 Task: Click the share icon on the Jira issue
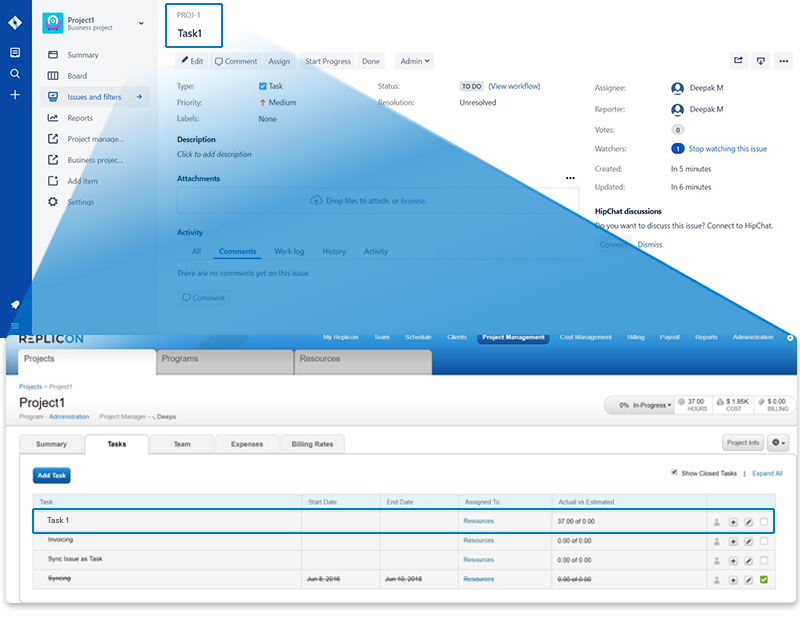738,61
